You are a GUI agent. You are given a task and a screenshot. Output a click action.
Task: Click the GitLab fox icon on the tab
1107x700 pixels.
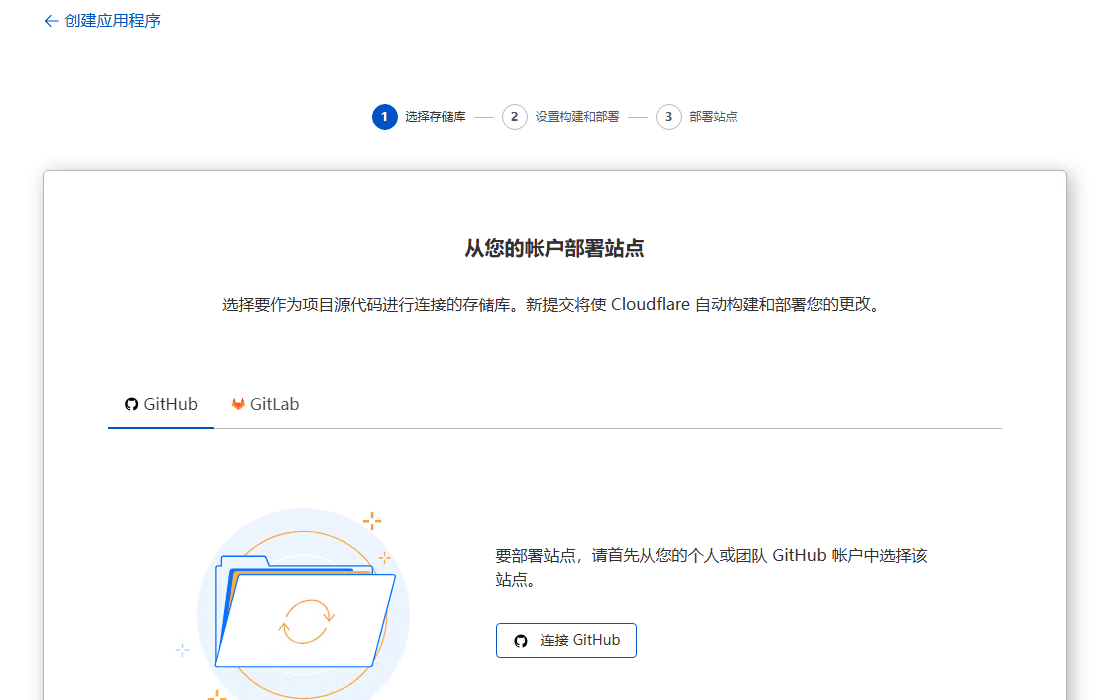coord(238,404)
